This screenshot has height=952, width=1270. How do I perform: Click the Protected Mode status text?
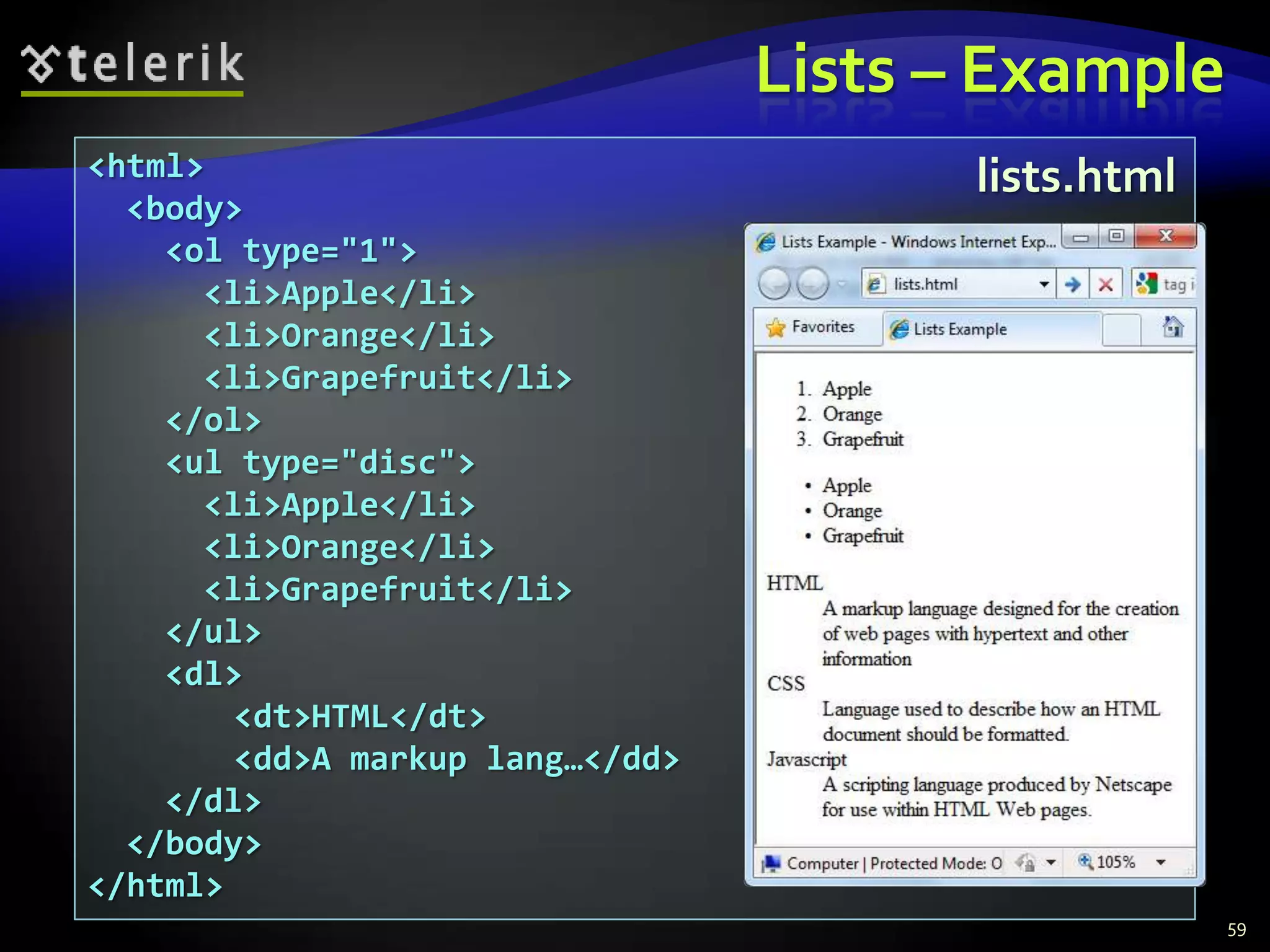coord(935,863)
